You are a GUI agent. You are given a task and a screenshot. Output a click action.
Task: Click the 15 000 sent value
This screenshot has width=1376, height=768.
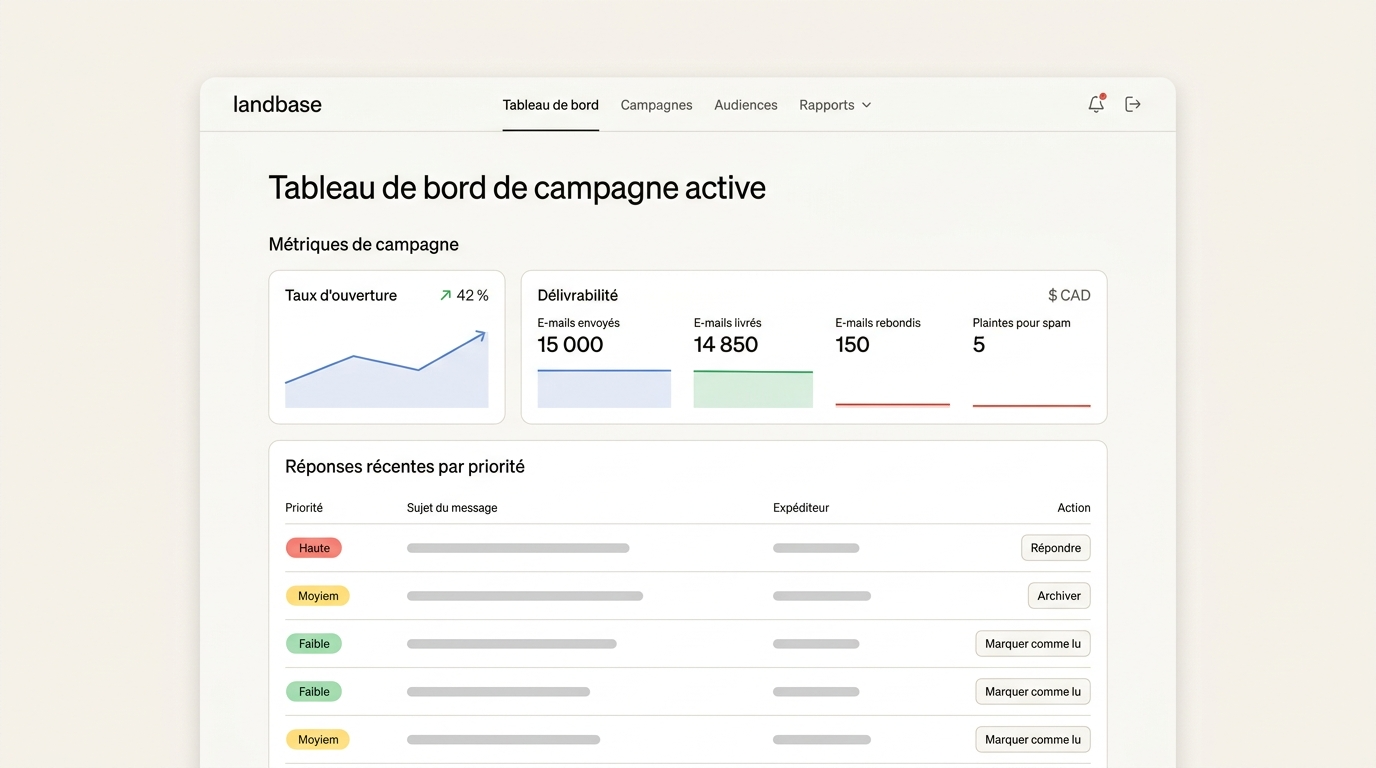(x=570, y=344)
